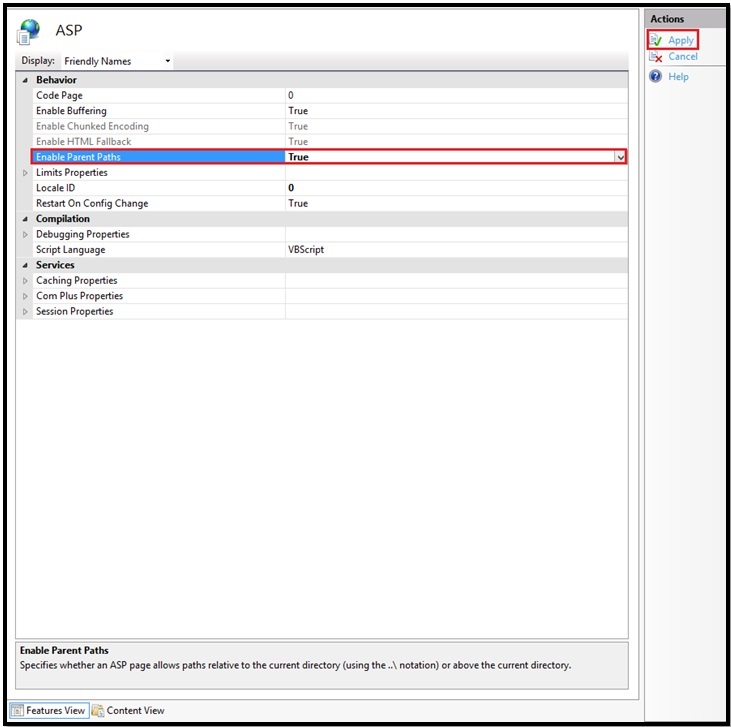
Task: Collapse the Compilation section
Action: (25, 219)
